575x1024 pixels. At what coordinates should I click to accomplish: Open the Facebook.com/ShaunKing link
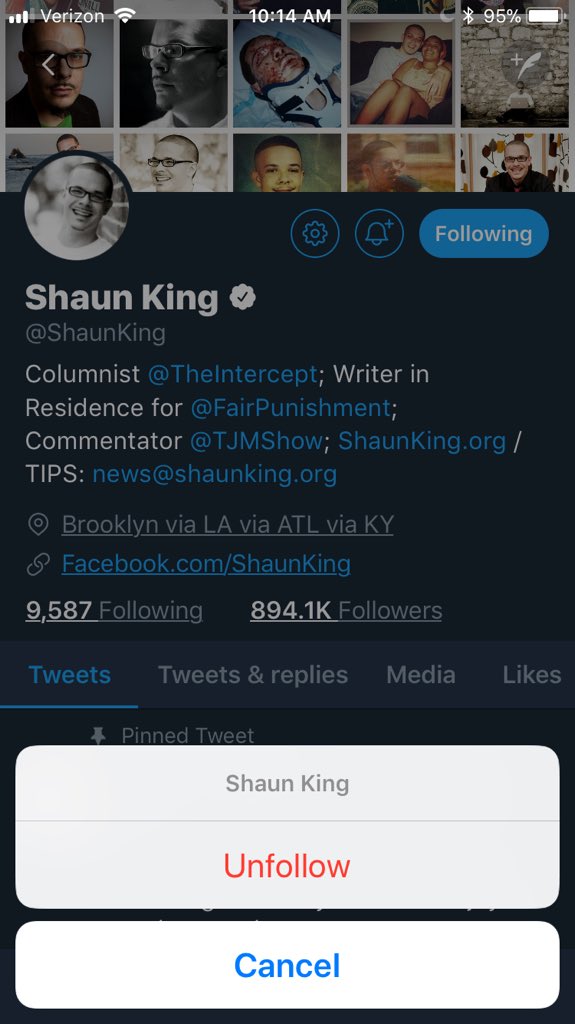pos(206,564)
